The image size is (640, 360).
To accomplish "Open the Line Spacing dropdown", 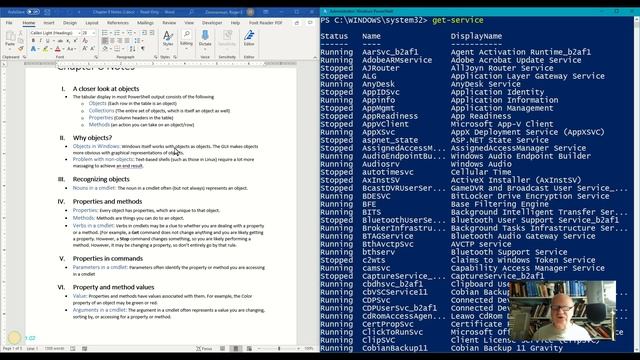I will 138,41.
